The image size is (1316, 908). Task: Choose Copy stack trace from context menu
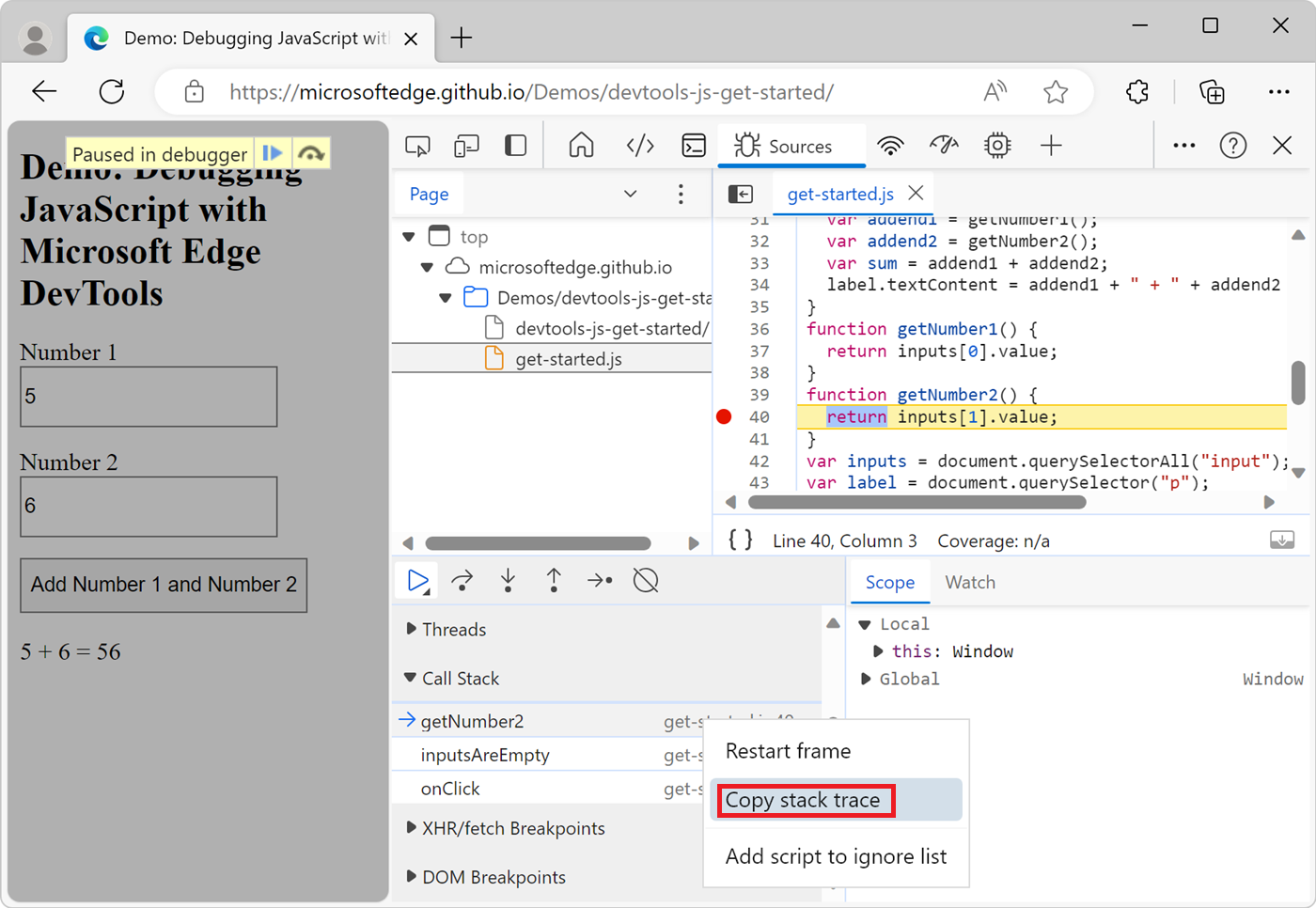(804, 801)
